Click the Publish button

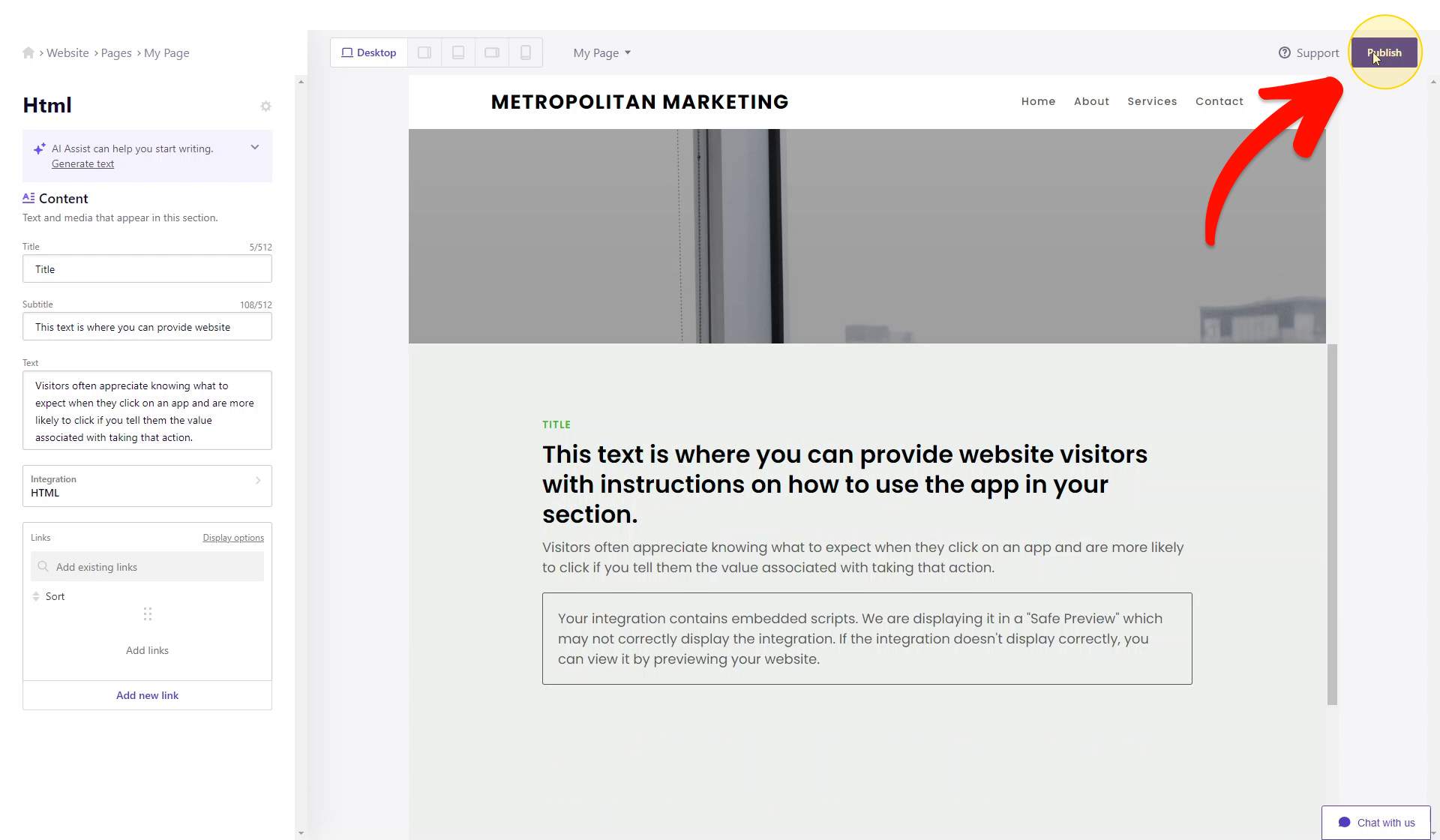[x=1384, y=52]
